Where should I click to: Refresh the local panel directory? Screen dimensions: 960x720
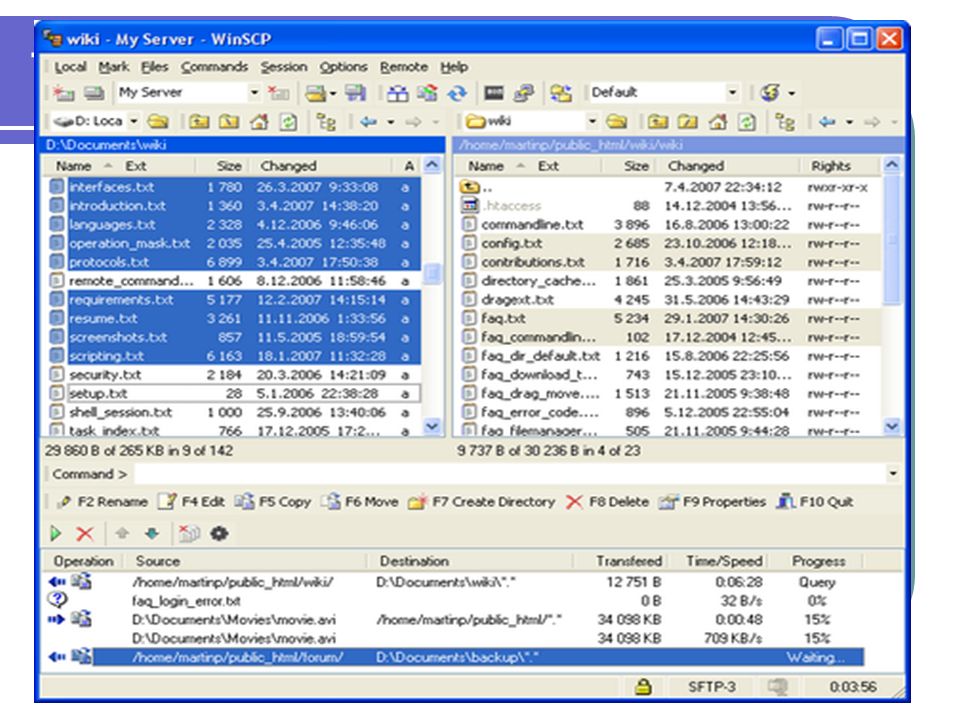pos(288,122)
